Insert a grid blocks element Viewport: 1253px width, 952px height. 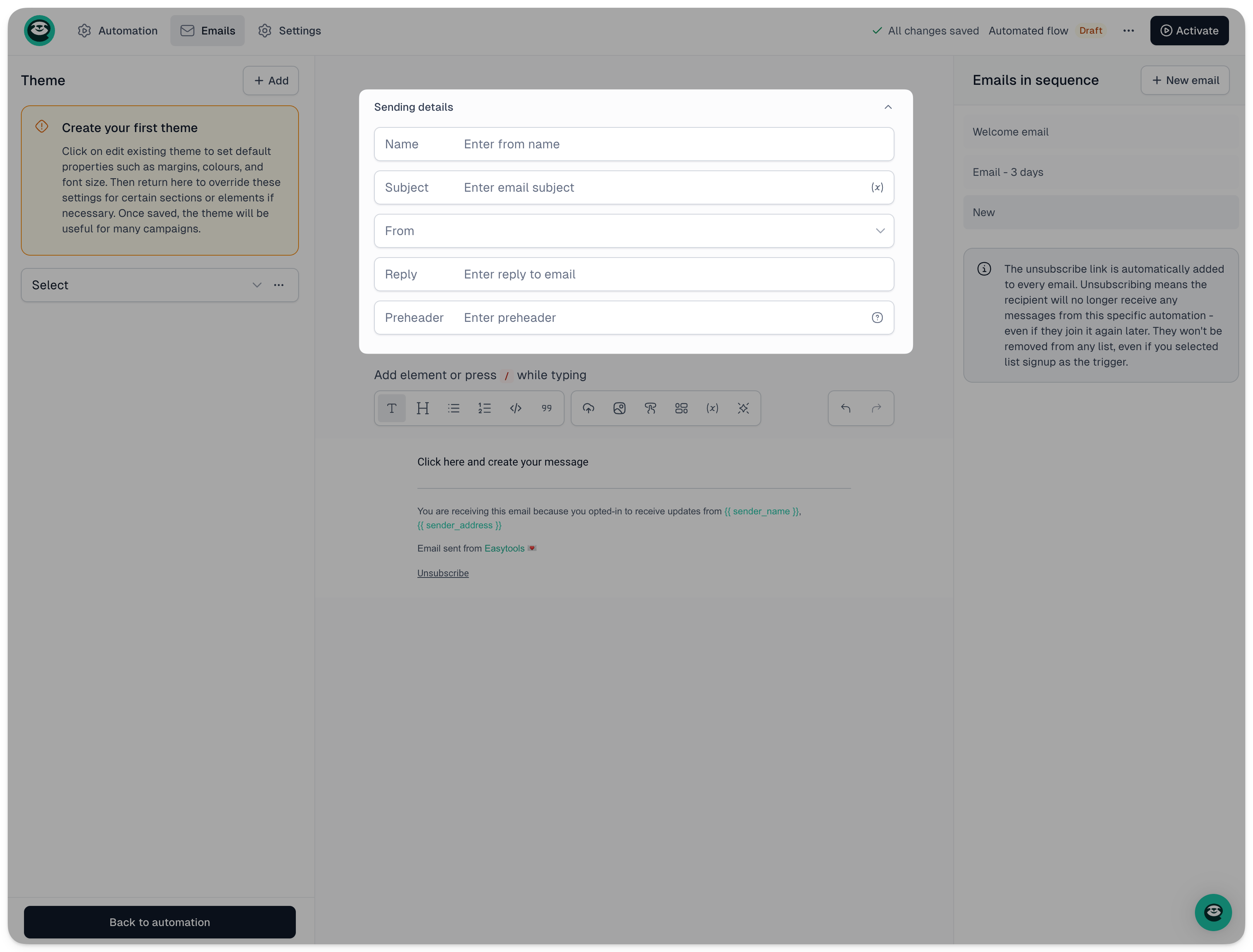coord(681,408)
